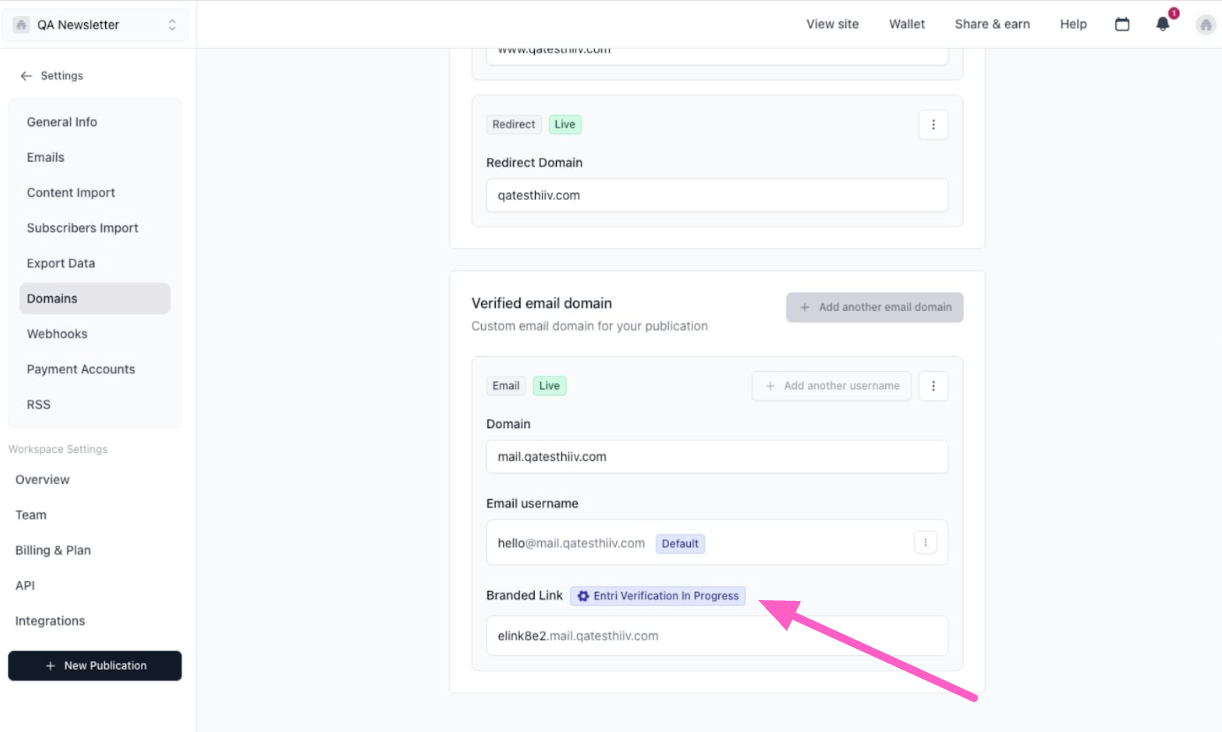Open the Integrations workspace page
The height and width of the screenshot is (732, 1222).
[x=50, y=621]
